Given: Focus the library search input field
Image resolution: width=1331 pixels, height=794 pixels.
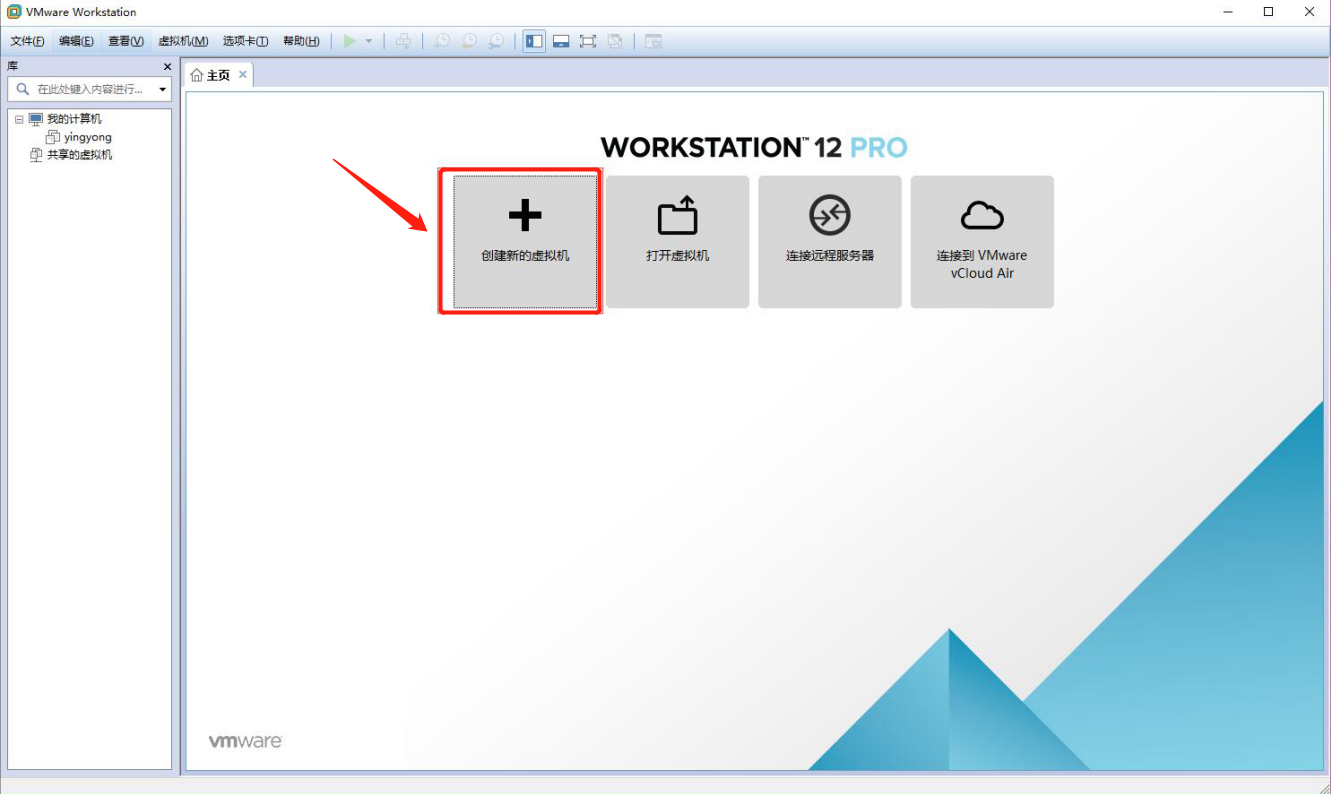Looking at the screenshot, I should pyautogui.click(x=88, y=89).
